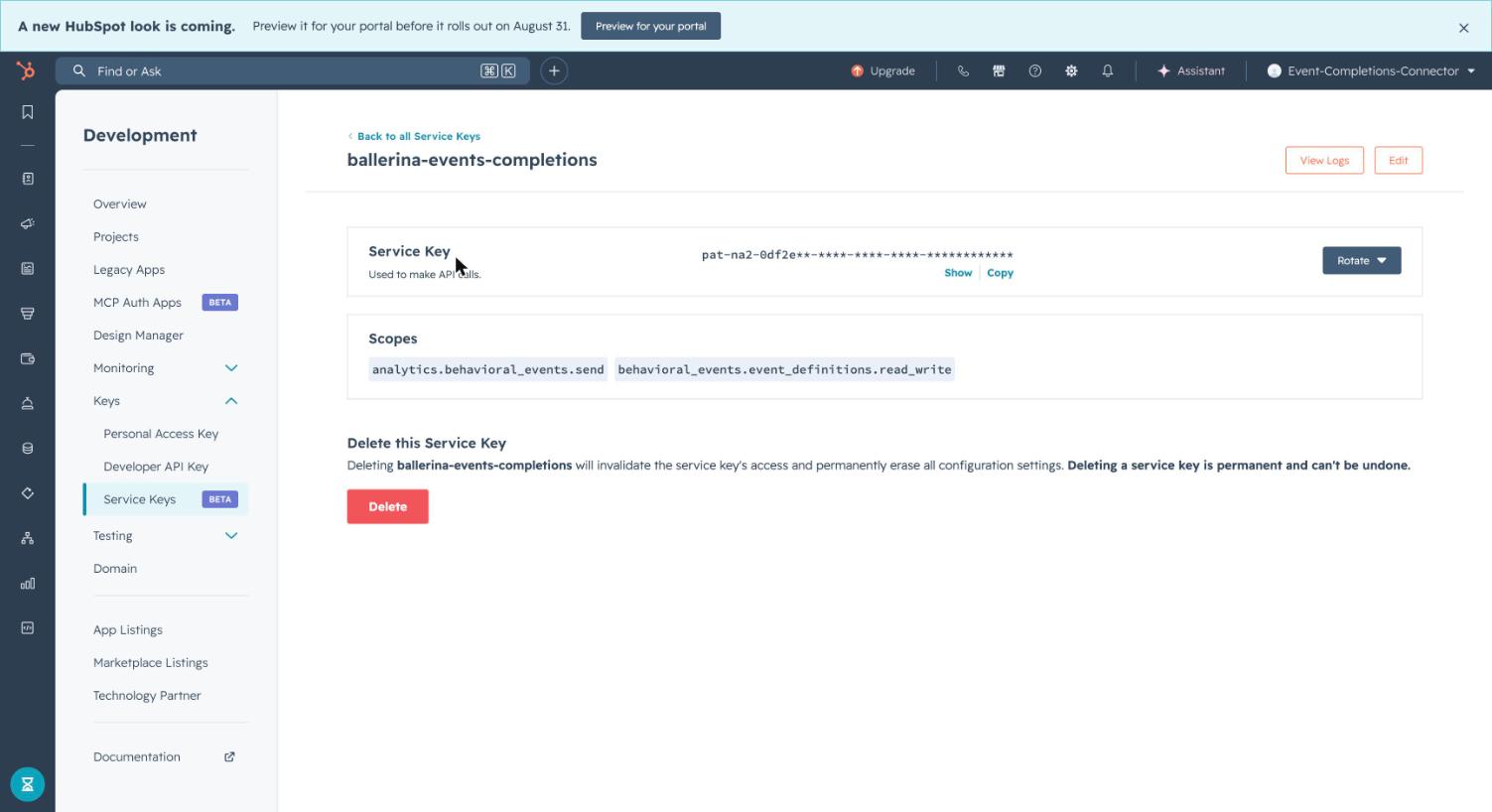Open the Content icon in left rail

28,268
